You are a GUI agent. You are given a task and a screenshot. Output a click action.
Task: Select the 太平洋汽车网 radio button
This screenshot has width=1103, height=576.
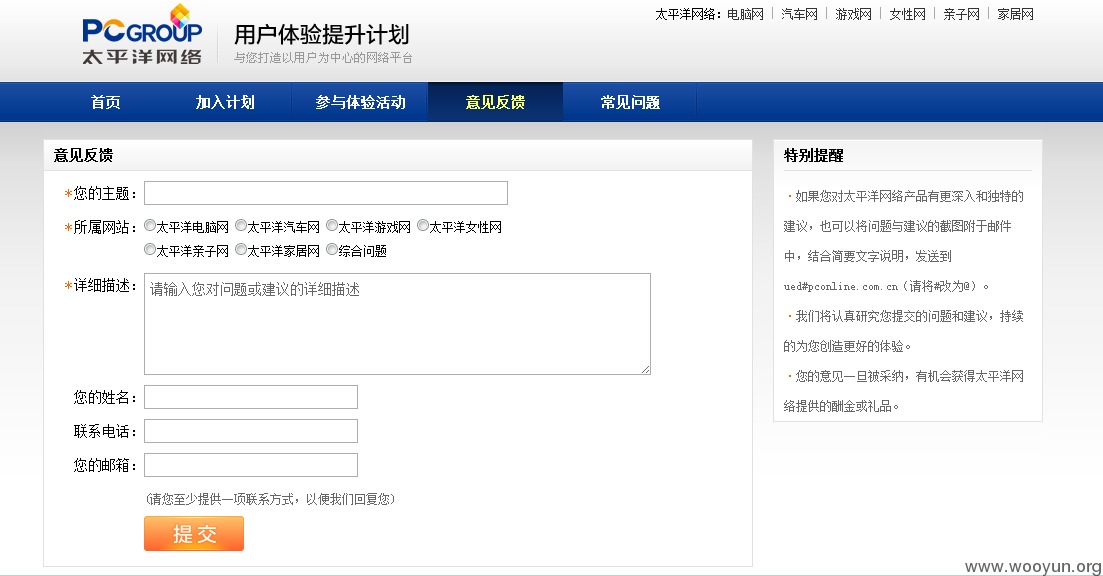click(x=241, y=225)
